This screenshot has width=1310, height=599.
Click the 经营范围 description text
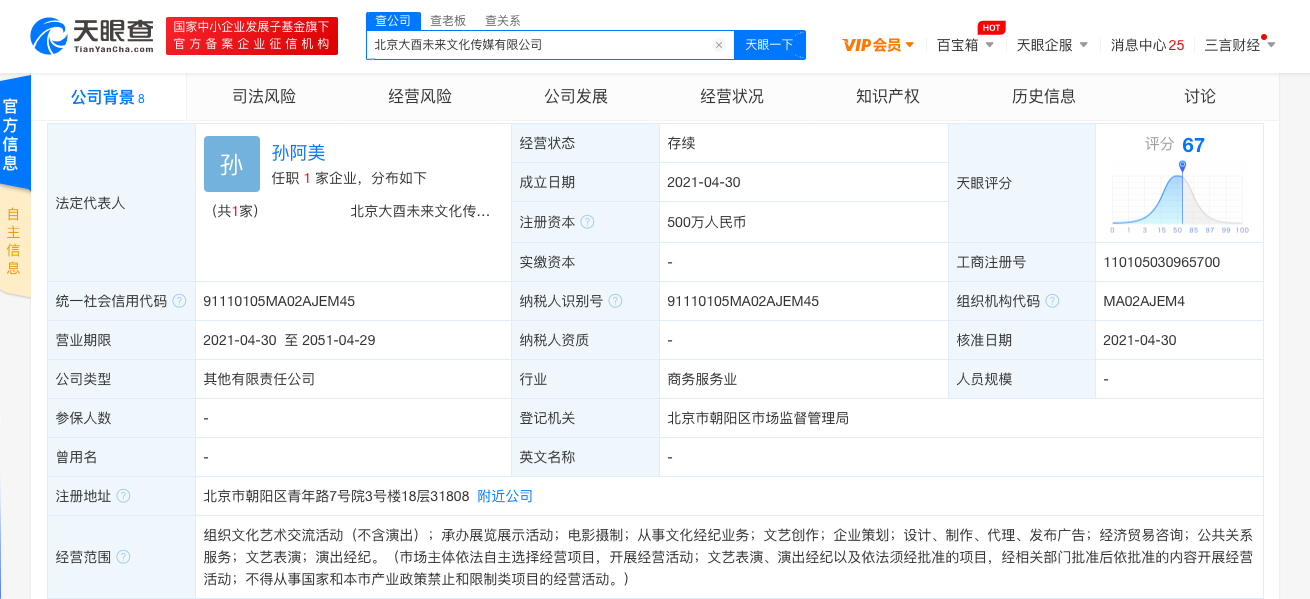pyautogui.click(x=728, y=557)
